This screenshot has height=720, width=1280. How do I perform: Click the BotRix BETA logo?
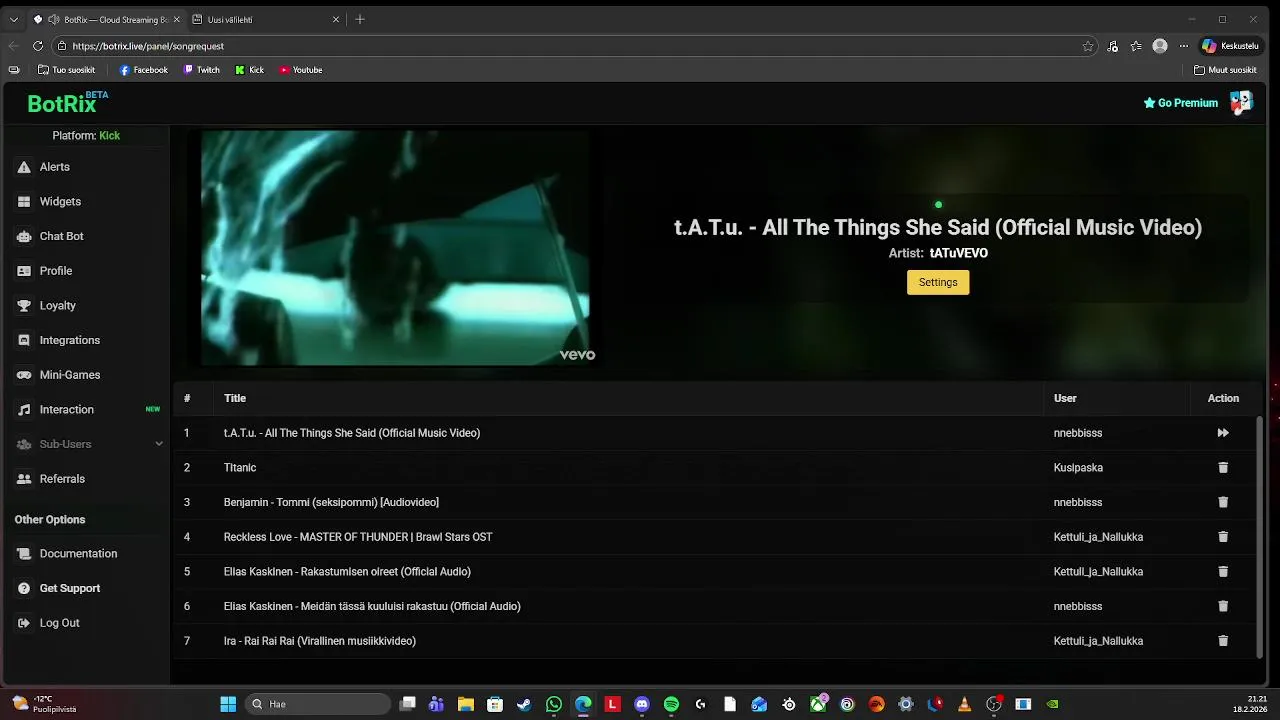(67, 102)
